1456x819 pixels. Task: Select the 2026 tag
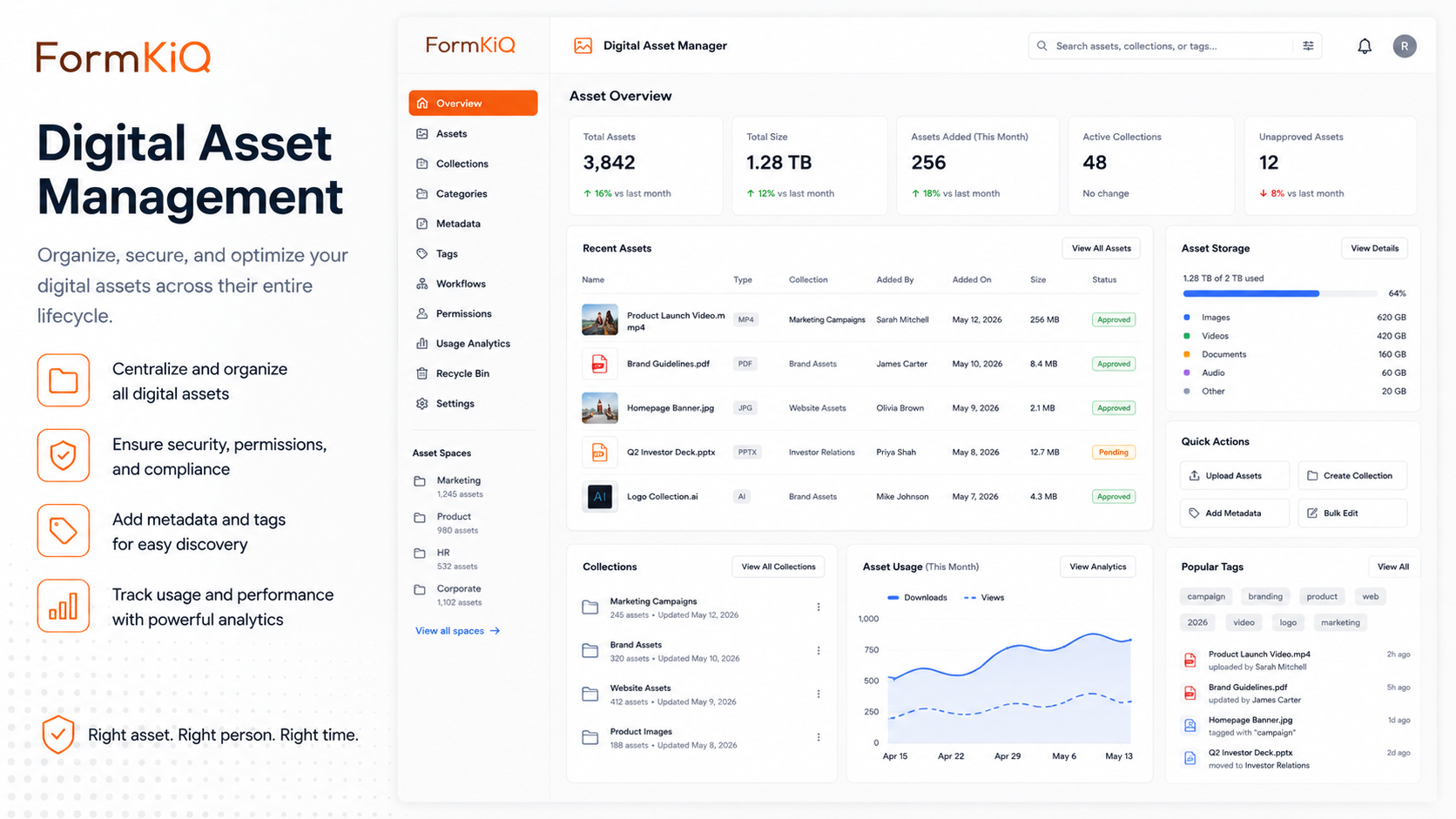tap(1197, 622)
